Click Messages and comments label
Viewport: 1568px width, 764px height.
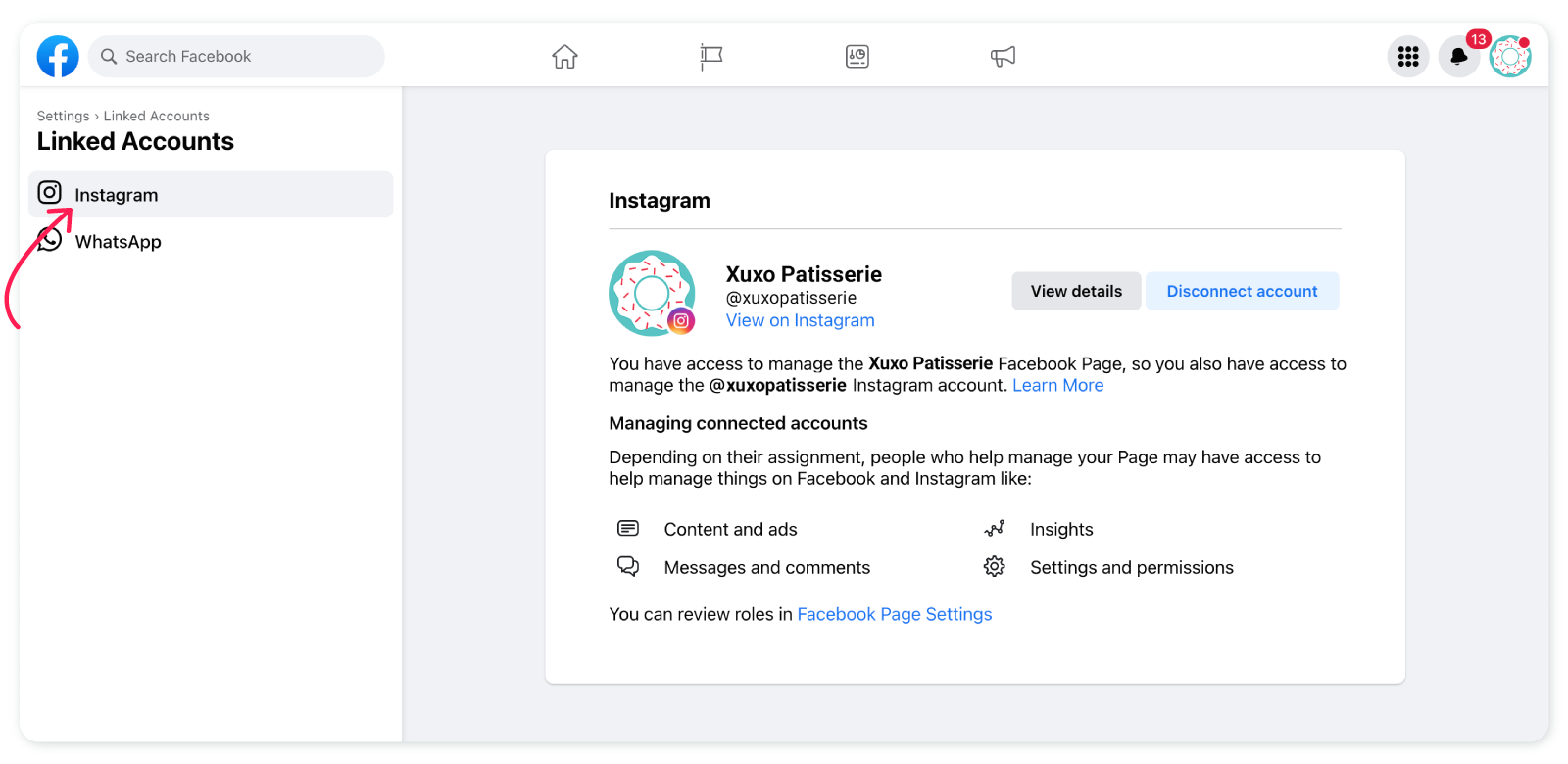click(x=767, y=567)
